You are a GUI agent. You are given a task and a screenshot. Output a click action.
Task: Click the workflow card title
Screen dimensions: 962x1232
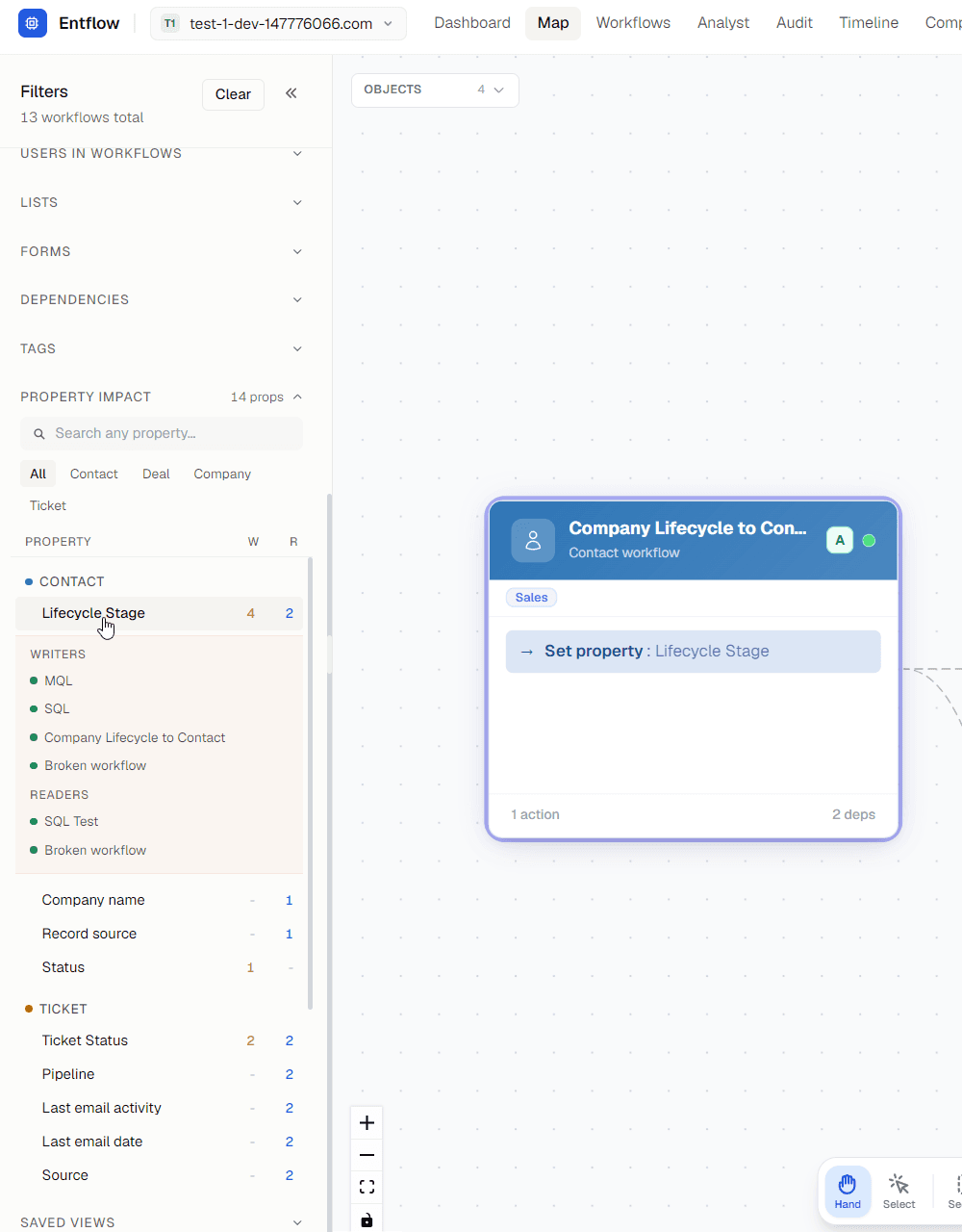688,527
